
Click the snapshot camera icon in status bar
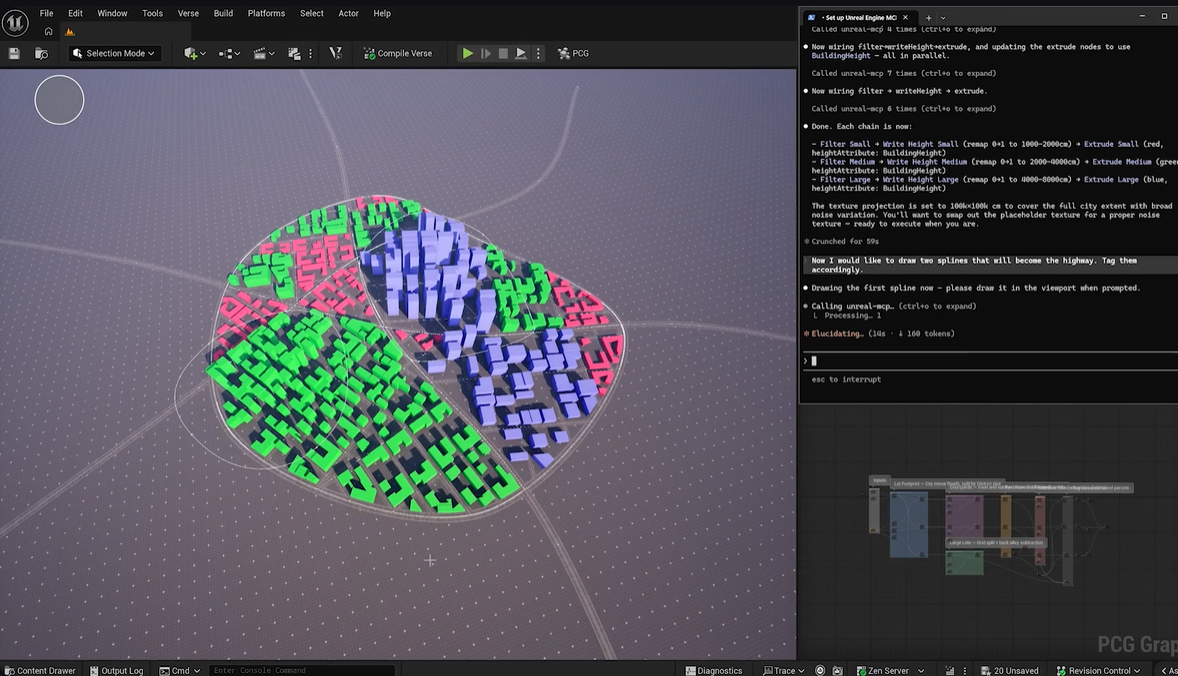pyautogui.click(x=838, y=670)
